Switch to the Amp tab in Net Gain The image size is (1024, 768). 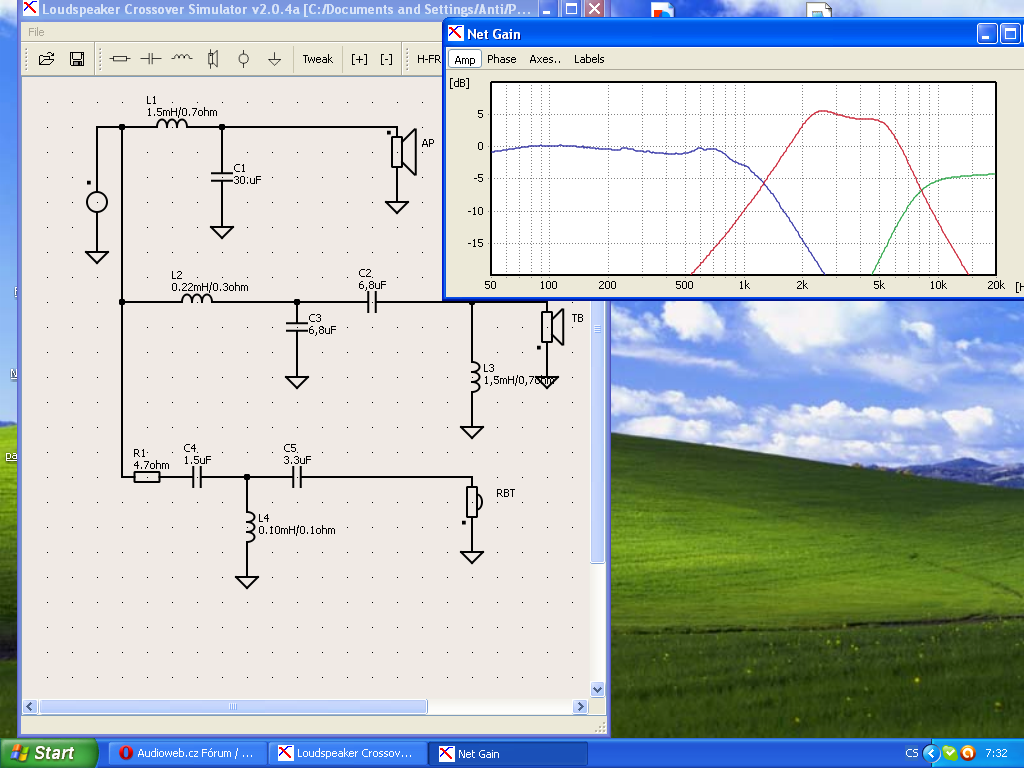click(x=465, y=59)
